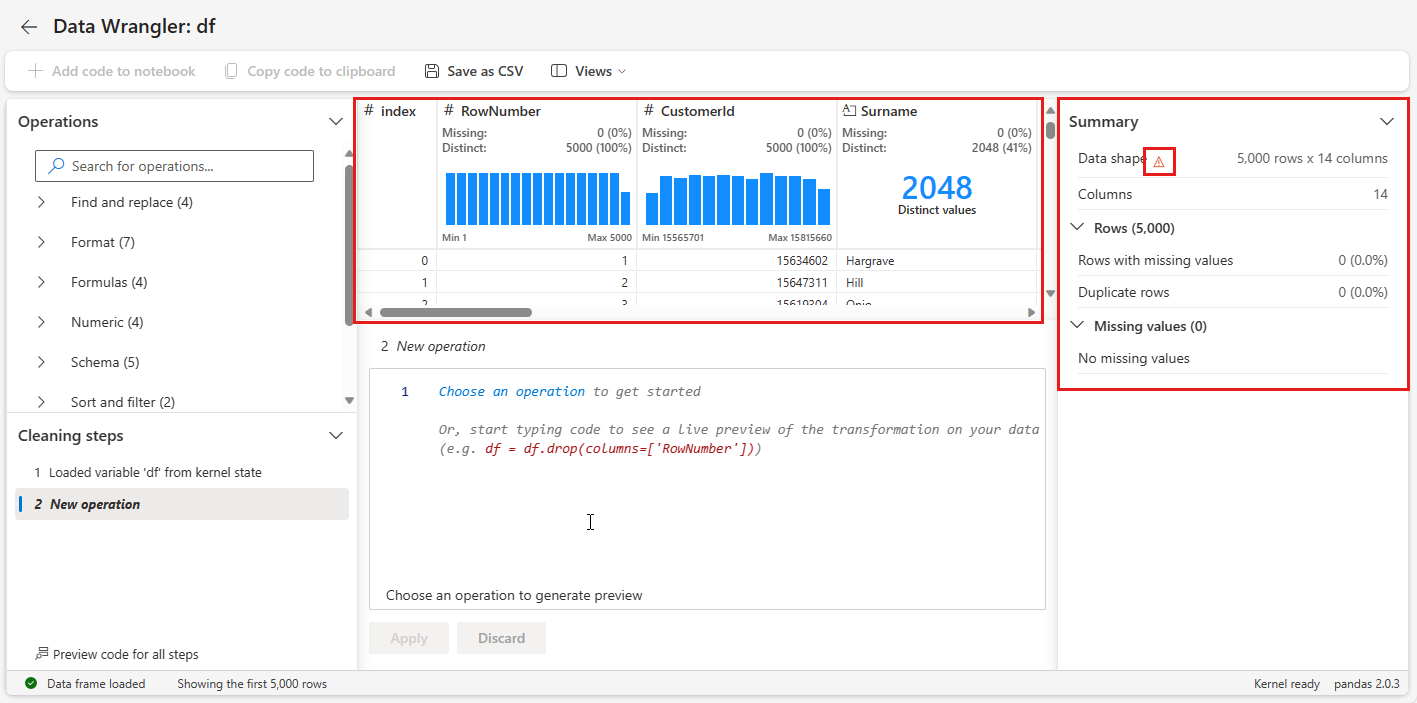Select the New operation cleaning step
This screenshot has width=1417, height=703.
(x=95, y=504)
